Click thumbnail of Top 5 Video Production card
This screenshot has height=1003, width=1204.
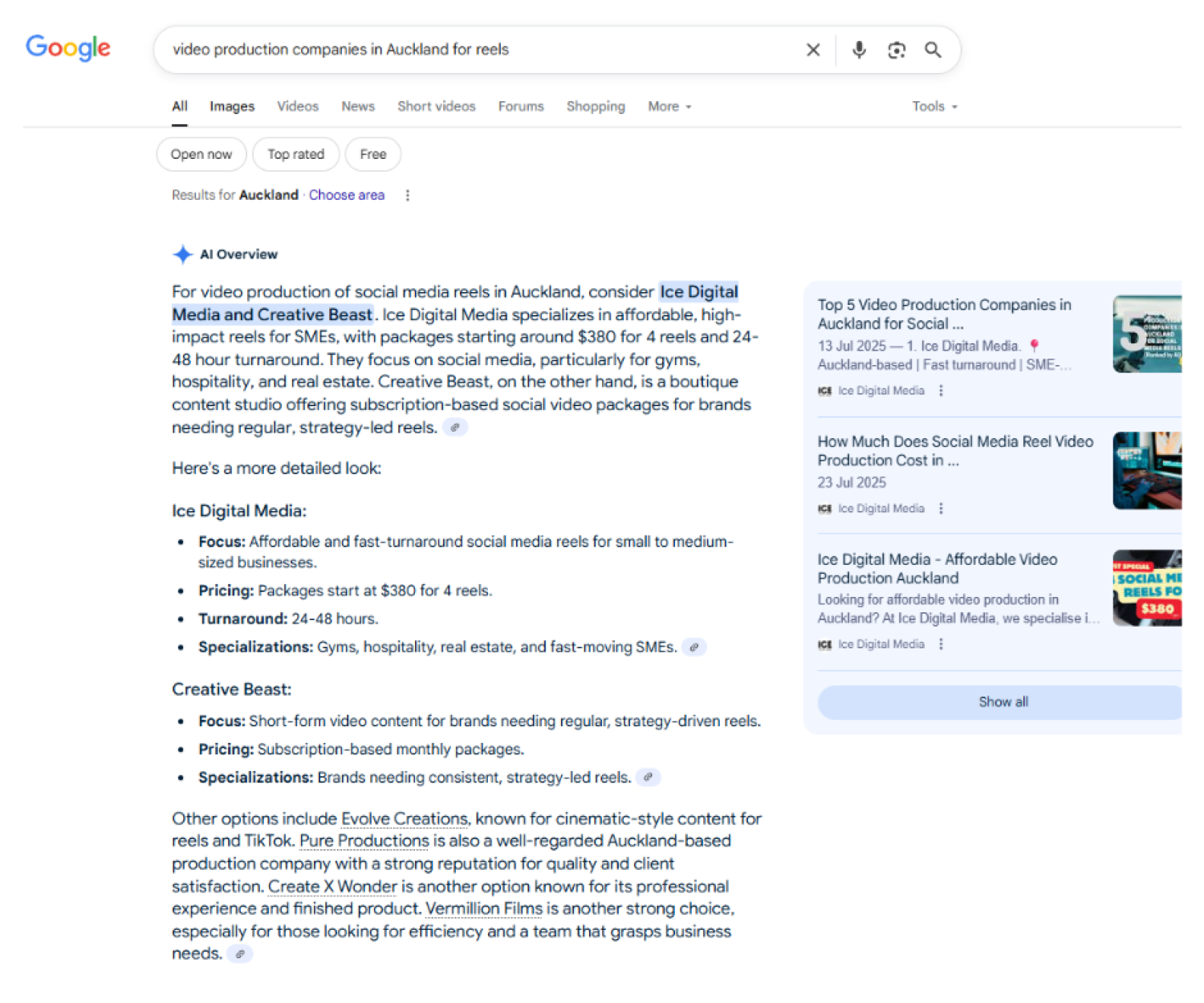pyautogui.click(x=1147, y=334)
